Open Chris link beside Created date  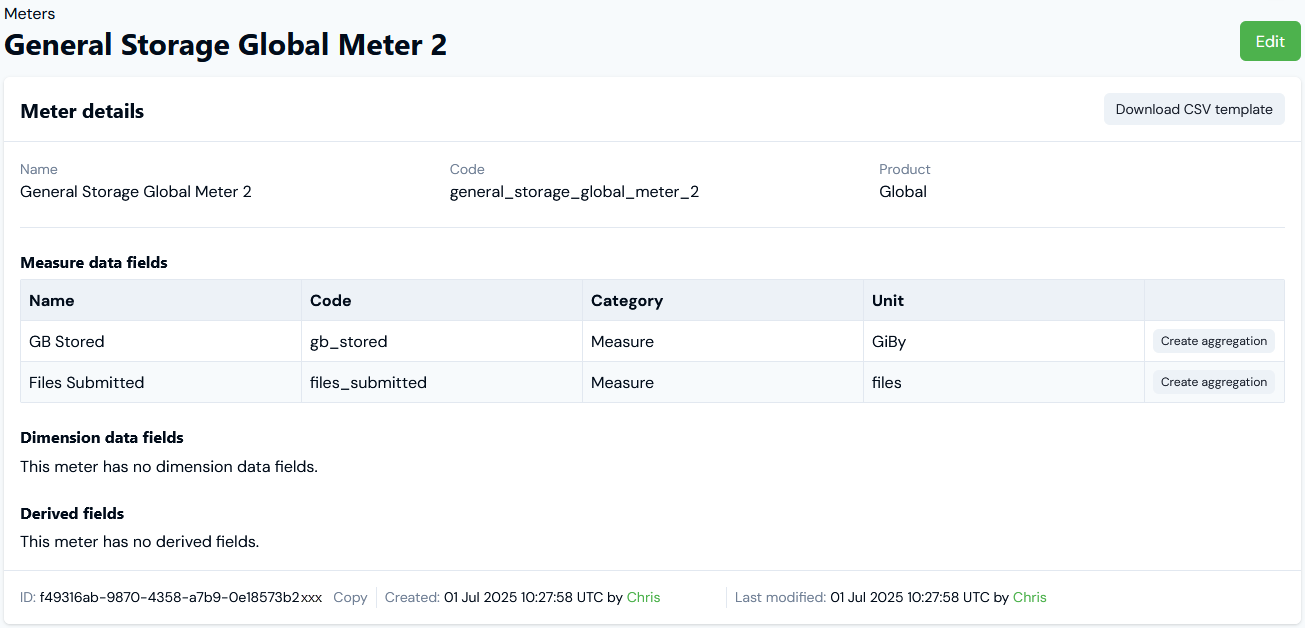[x=643, y=597]
